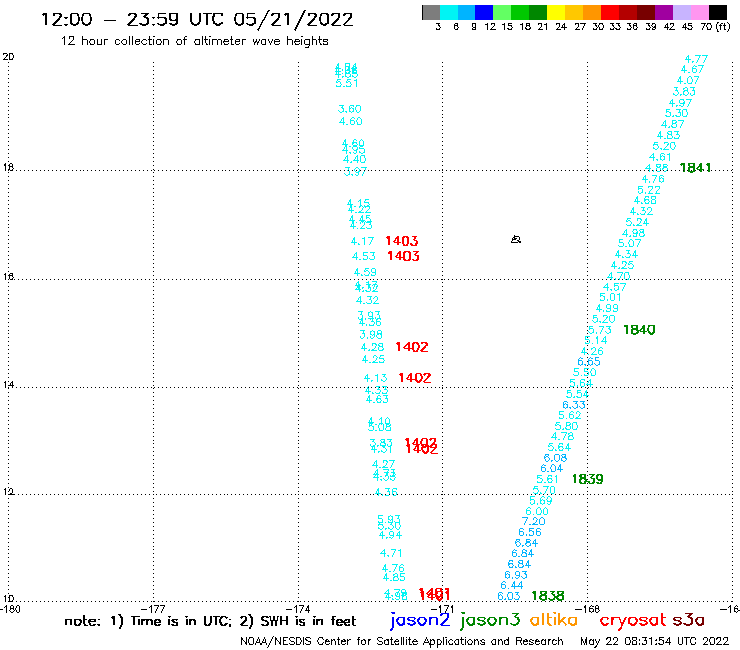The height and width of the screenshot is (650, 740).
Task: Click the 5.73 value beside 1840
Action: (600, 330)
